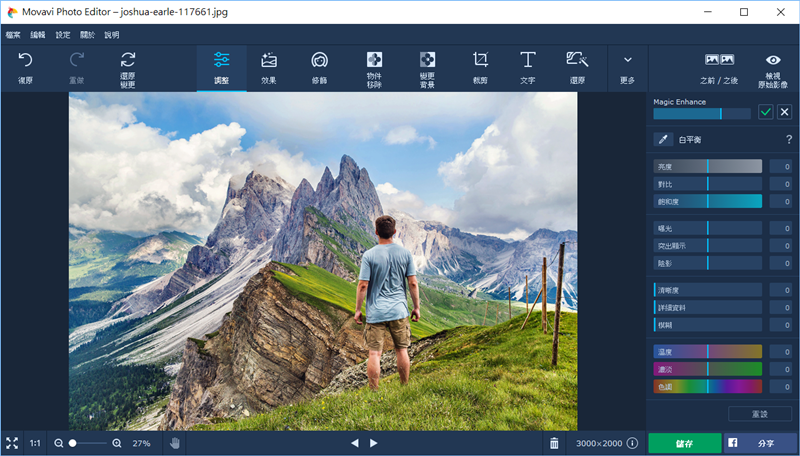
Task: Adjust the Temperature (溫度) color slider
Action: point(708,351)
